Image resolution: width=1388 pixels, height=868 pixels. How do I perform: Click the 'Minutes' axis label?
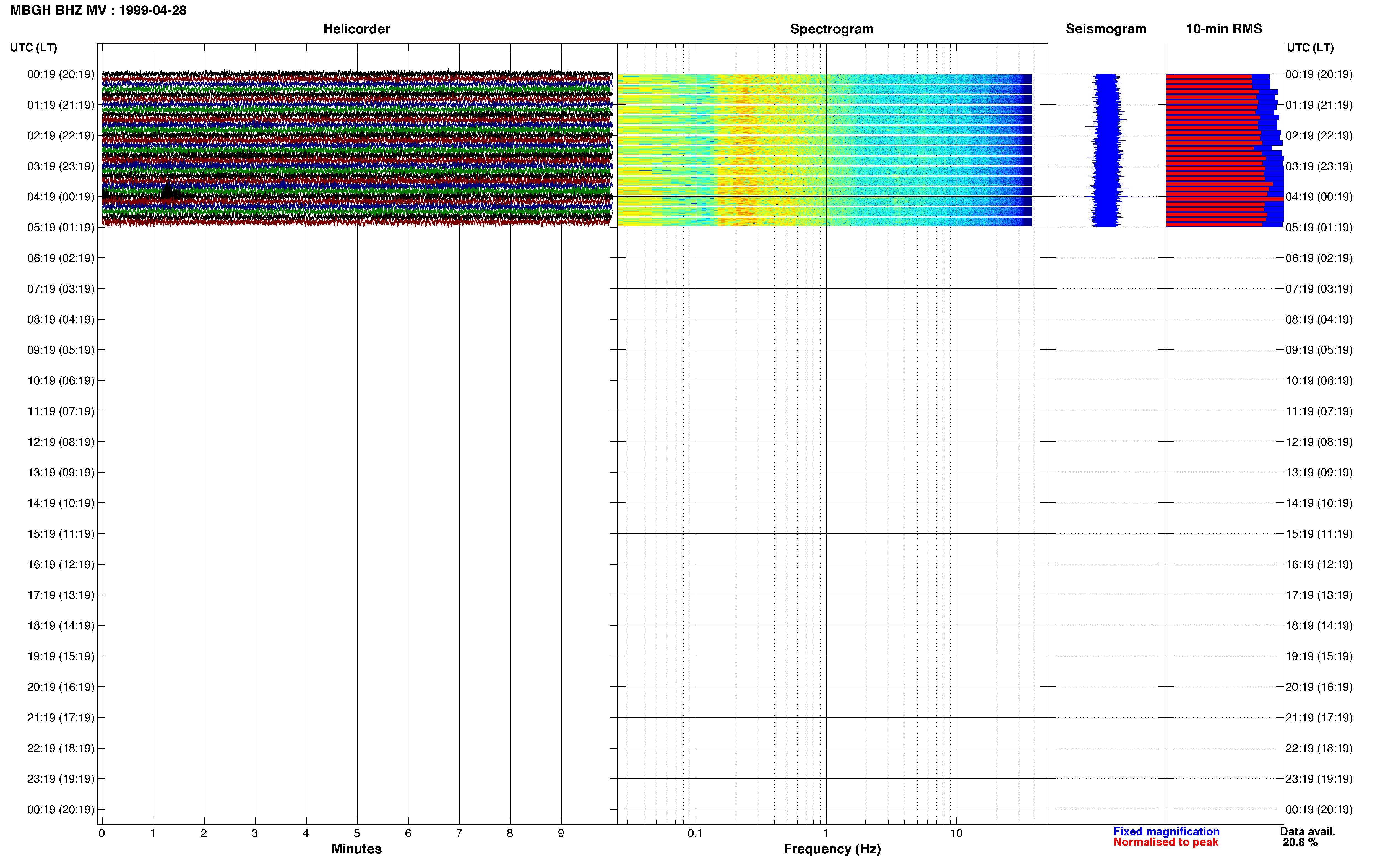pyautogui.click(x=356, y=848)
